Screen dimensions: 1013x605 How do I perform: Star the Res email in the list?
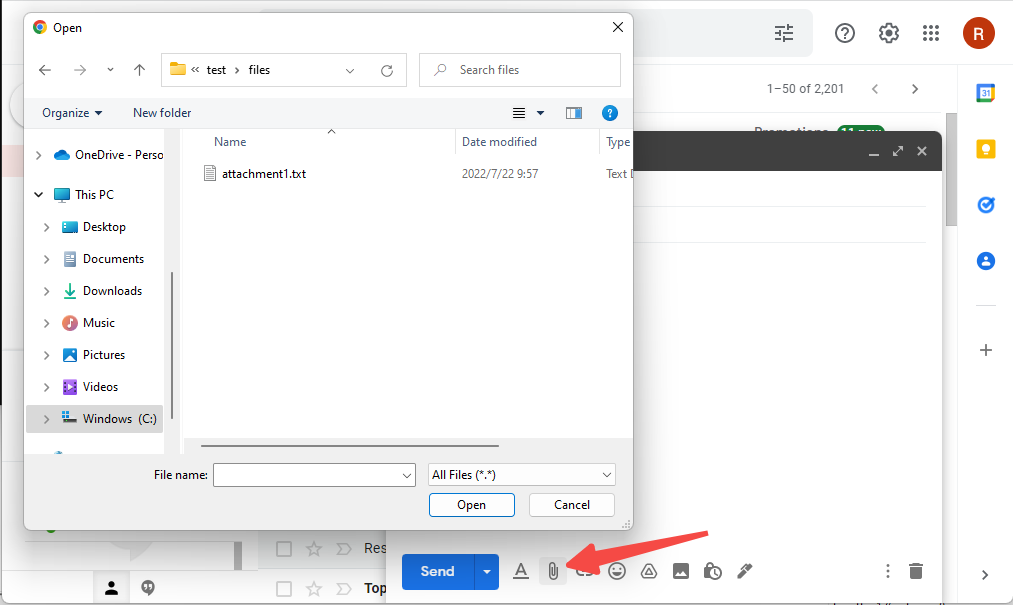314,548
